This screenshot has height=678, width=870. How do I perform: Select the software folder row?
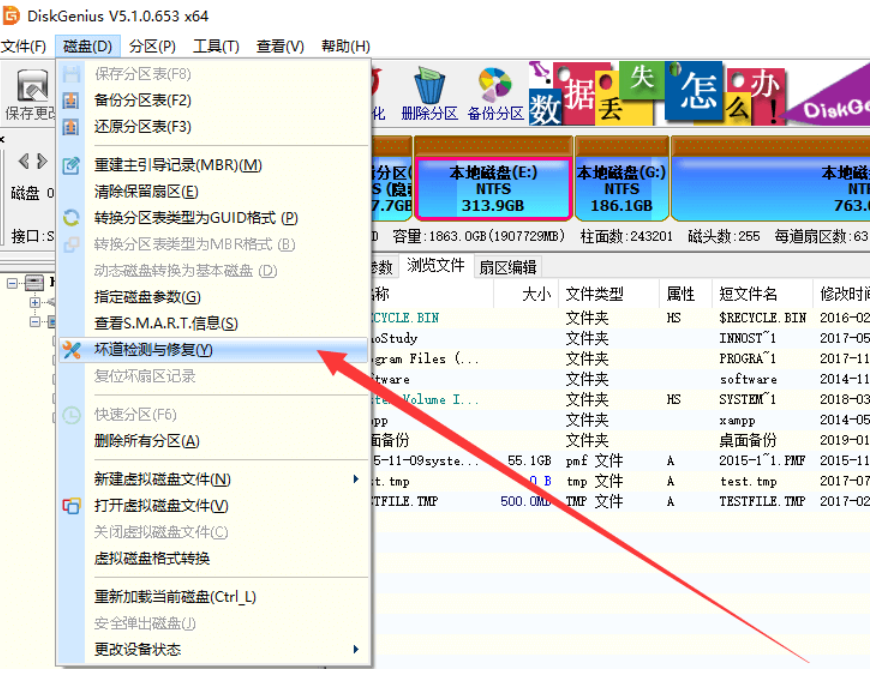click(620, 380)
